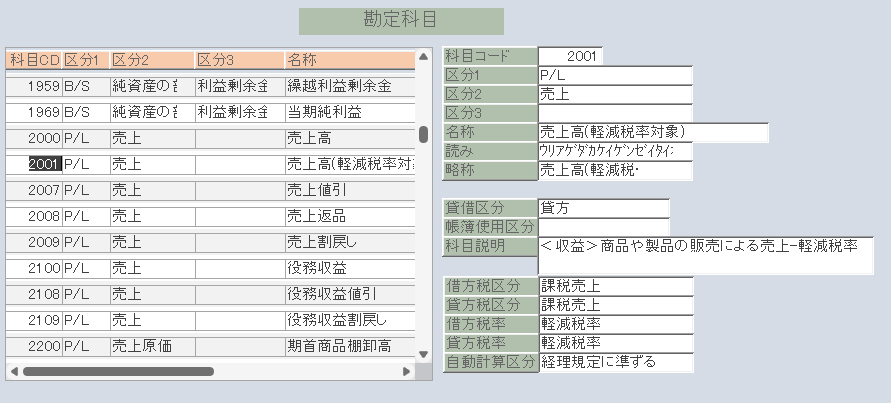Click the 科目コード field showing 2001
Image resolution: width=891 pixels, height=403 pixels.
[570, 56]
